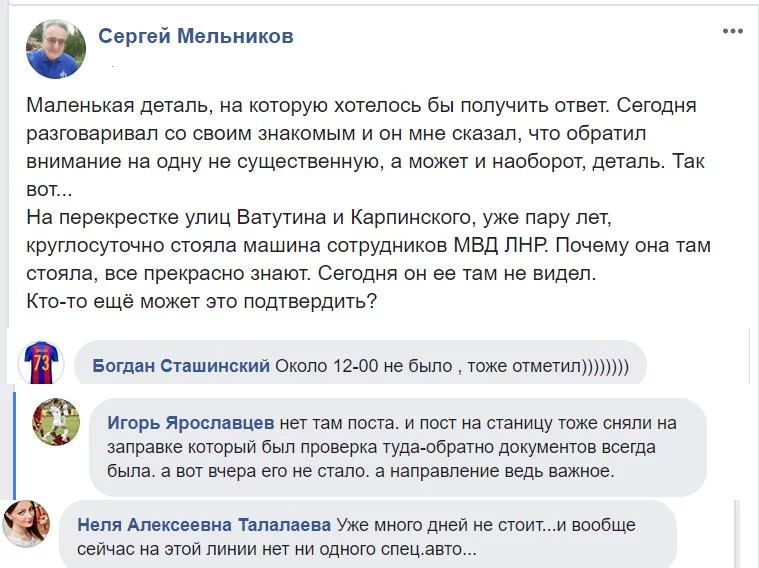The height and width of the screenshot is (568, 759).
Task: Click Сергей Мельников's profile picture
Action: (x=56, y=49)
